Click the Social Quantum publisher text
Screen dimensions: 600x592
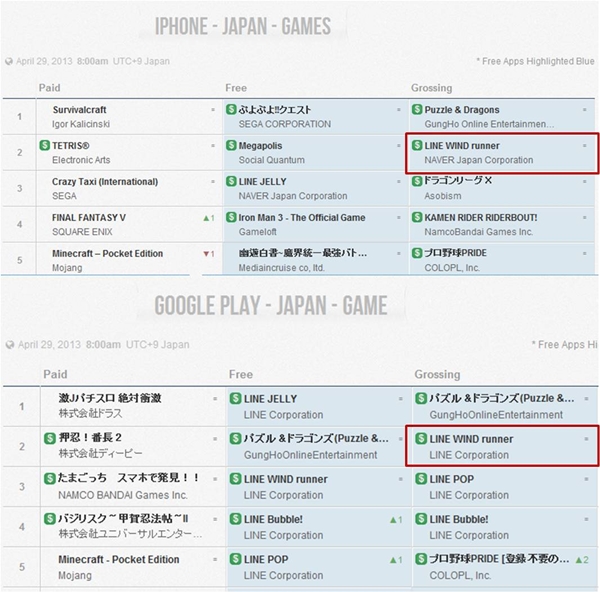coord(272,160)
